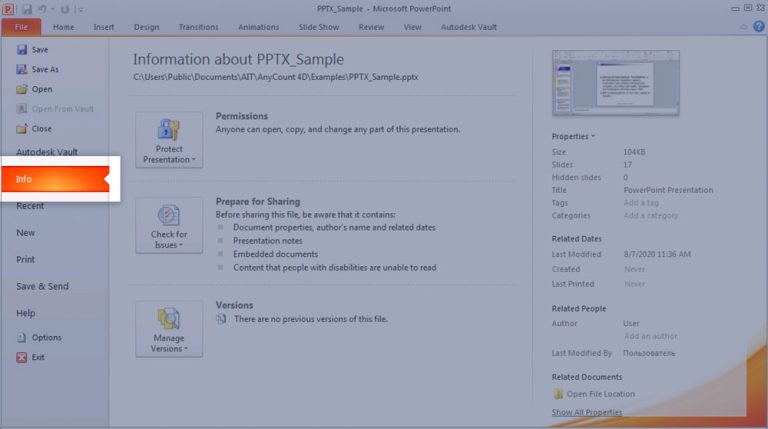Open the Print section

pyautogui.click(x=25, y=260)
